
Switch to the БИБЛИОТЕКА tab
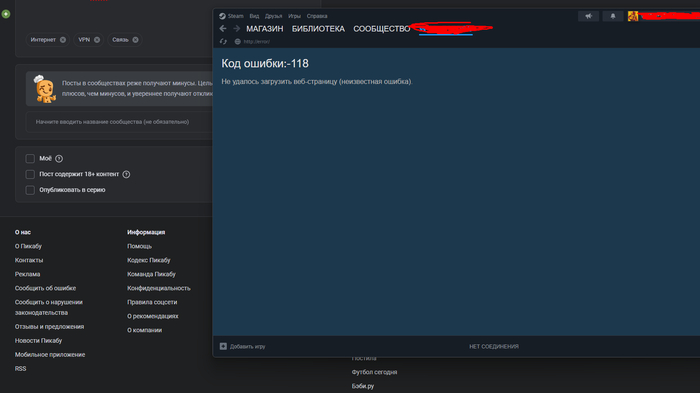[x=318, y=29]
